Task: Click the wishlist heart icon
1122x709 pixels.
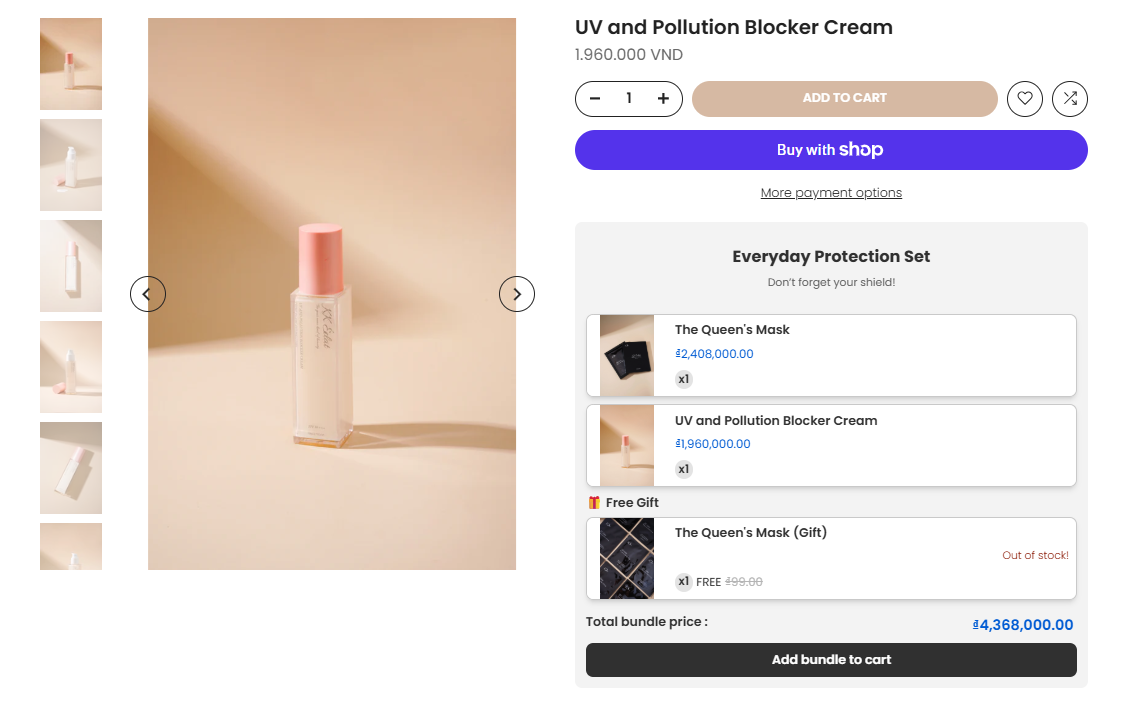Action: coord(1024,98)
